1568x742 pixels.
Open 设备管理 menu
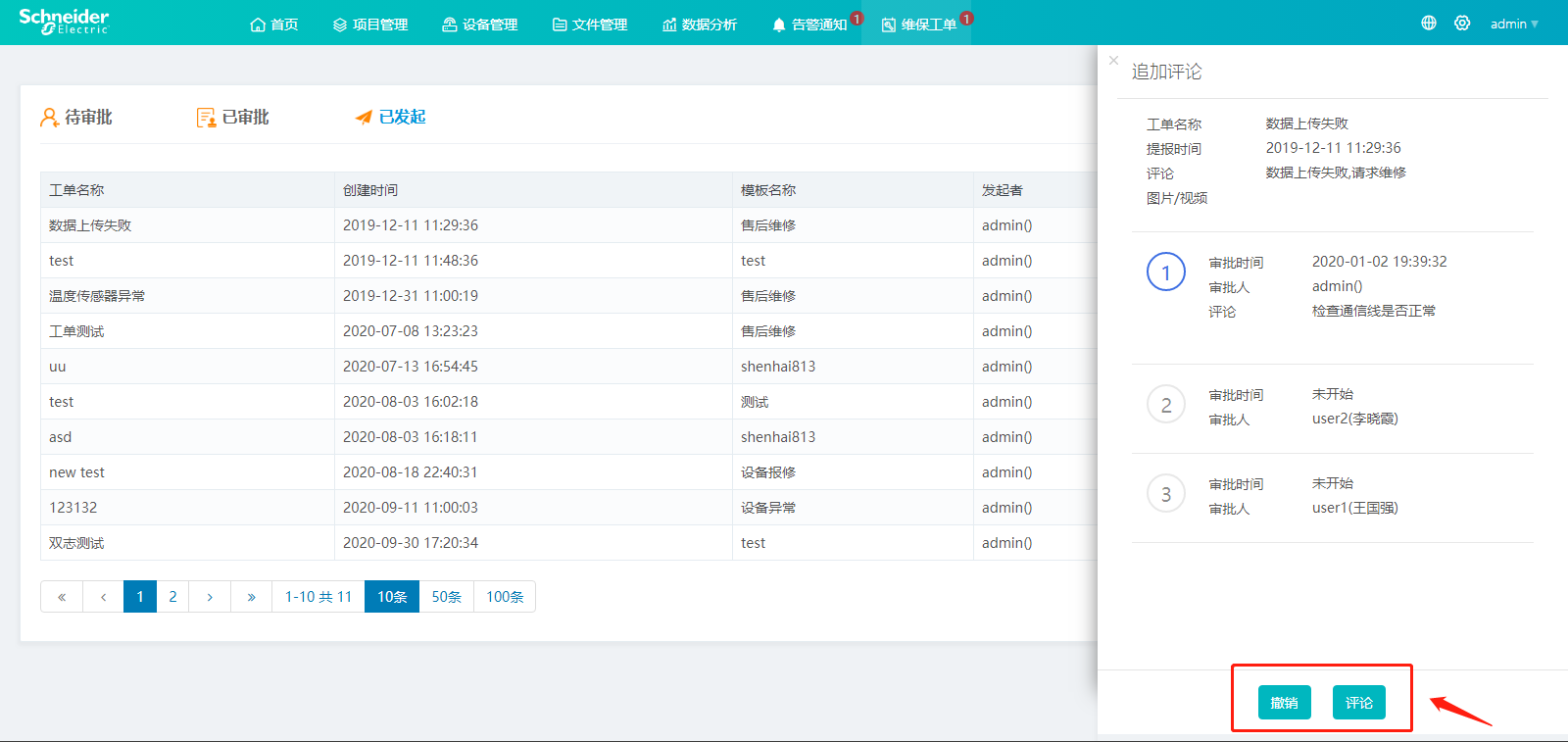480,25
